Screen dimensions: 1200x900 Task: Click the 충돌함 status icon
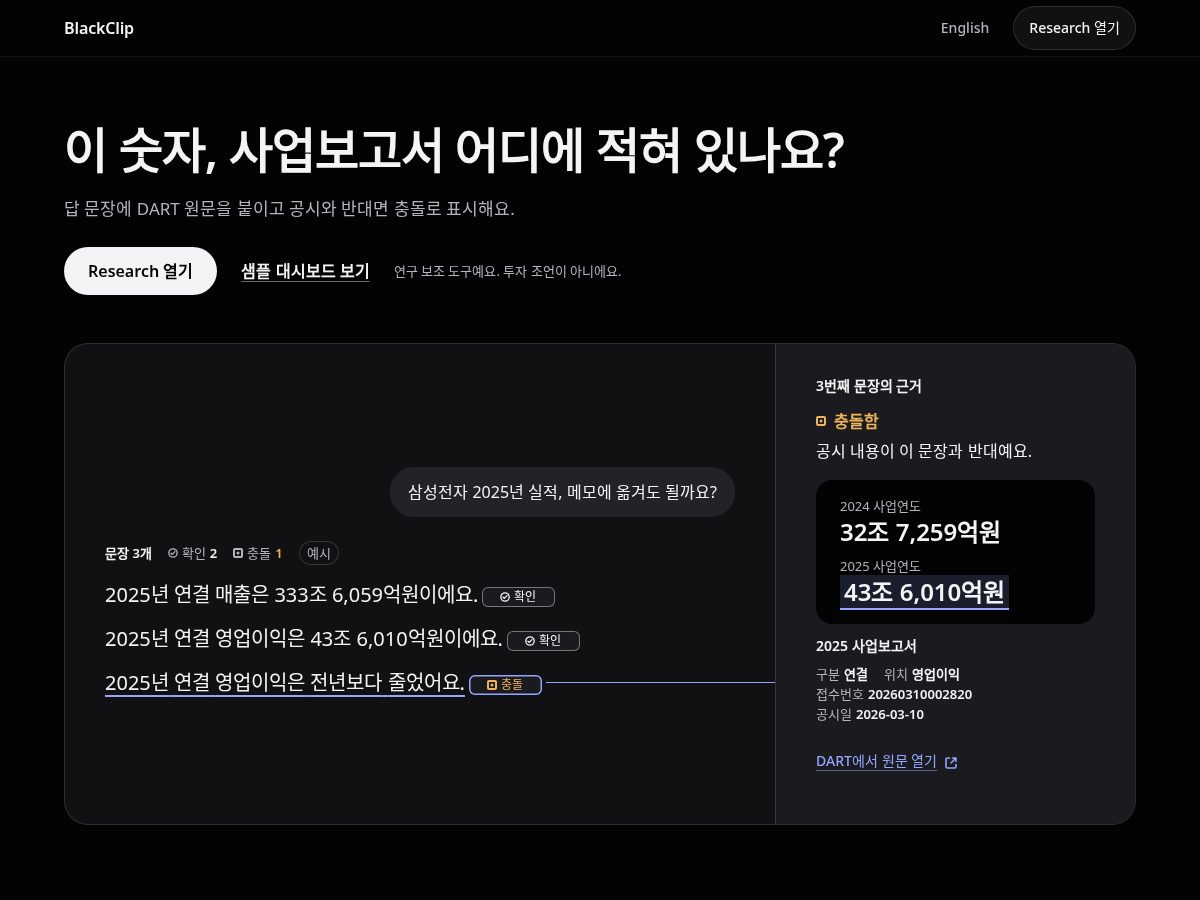click(821, 422)
